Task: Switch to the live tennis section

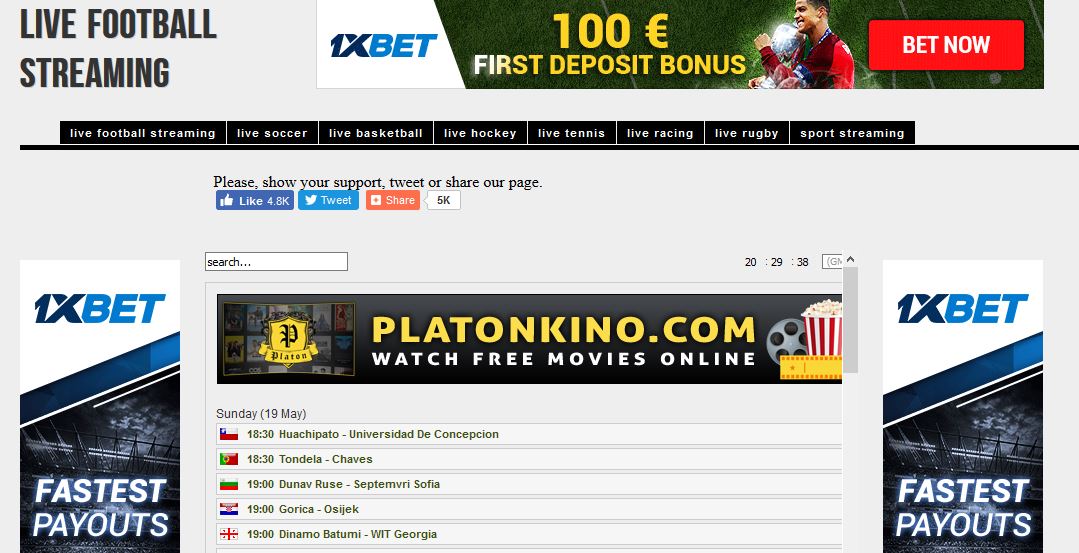Action: (x=572, y=133)
